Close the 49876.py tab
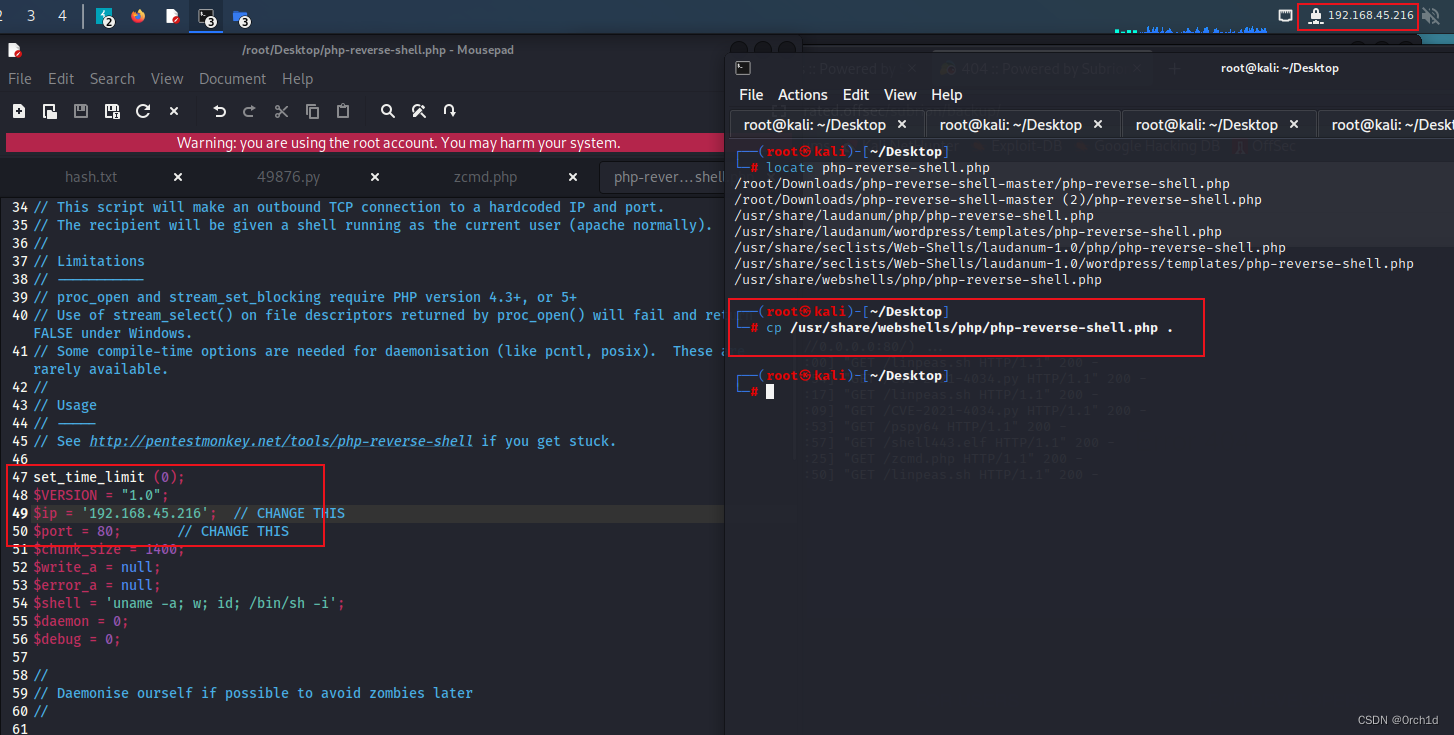 pyautogui.click(x=375, y=177)
